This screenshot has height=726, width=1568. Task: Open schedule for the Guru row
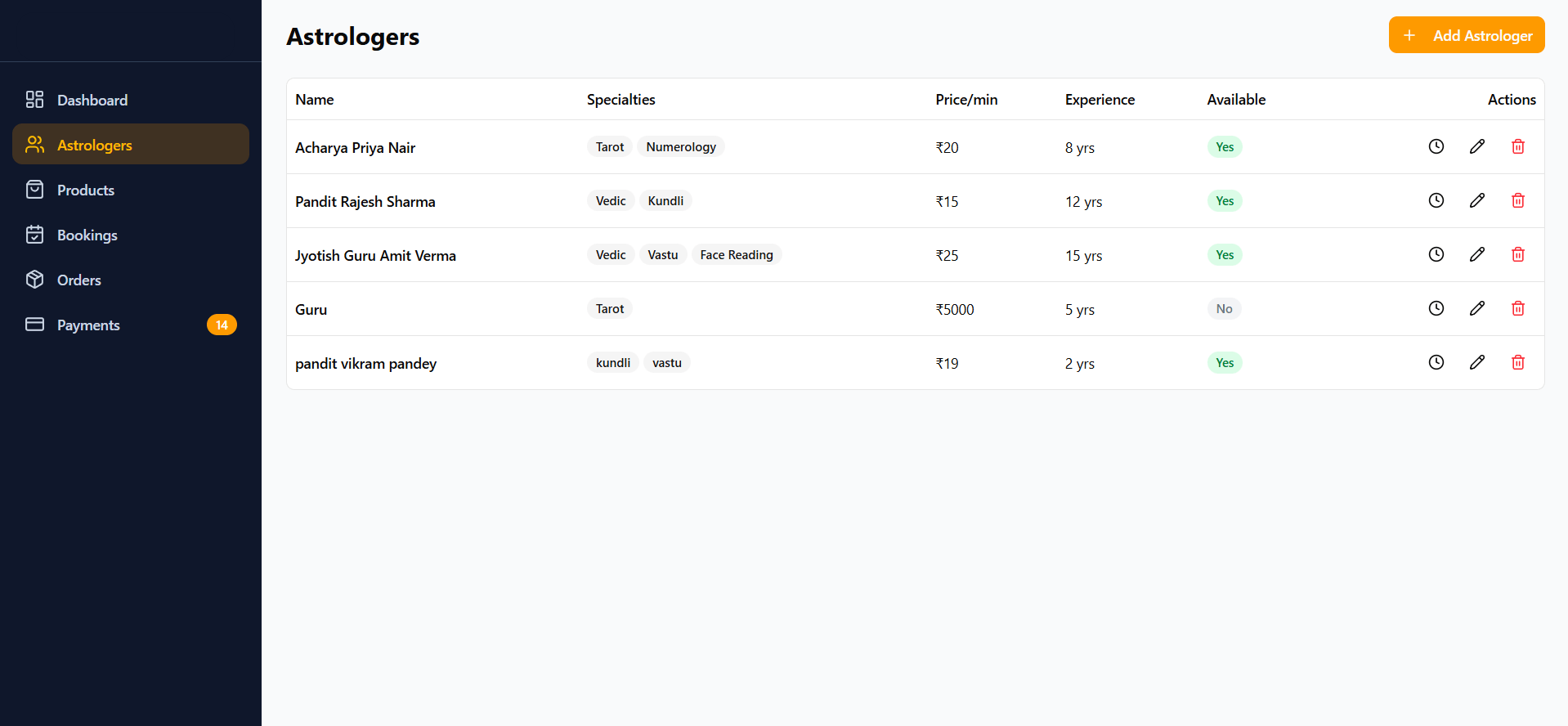click(x=1436, y=308)
